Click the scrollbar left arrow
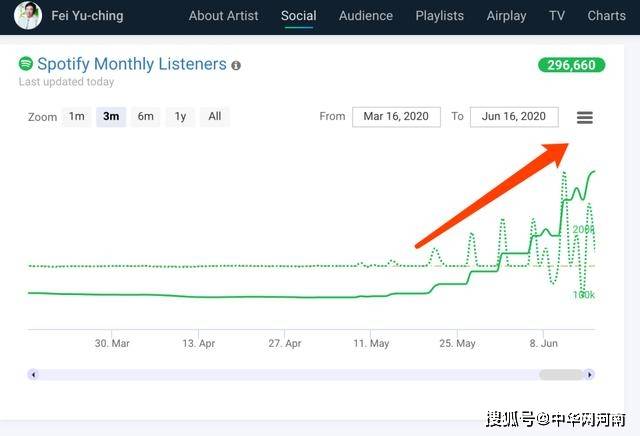 point(33,375)
